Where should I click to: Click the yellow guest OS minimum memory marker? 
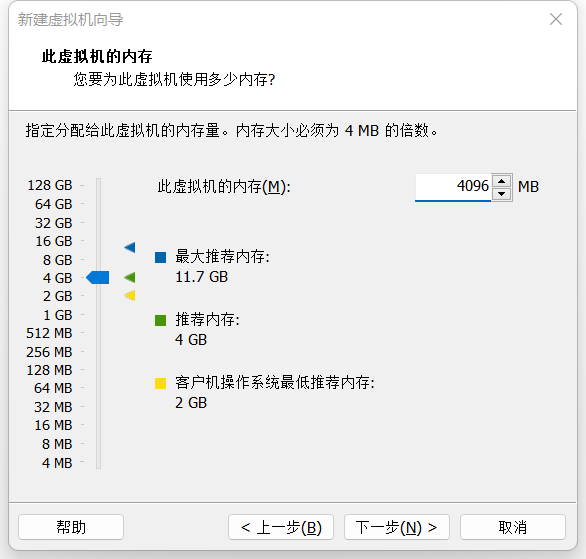pos(130,296)
